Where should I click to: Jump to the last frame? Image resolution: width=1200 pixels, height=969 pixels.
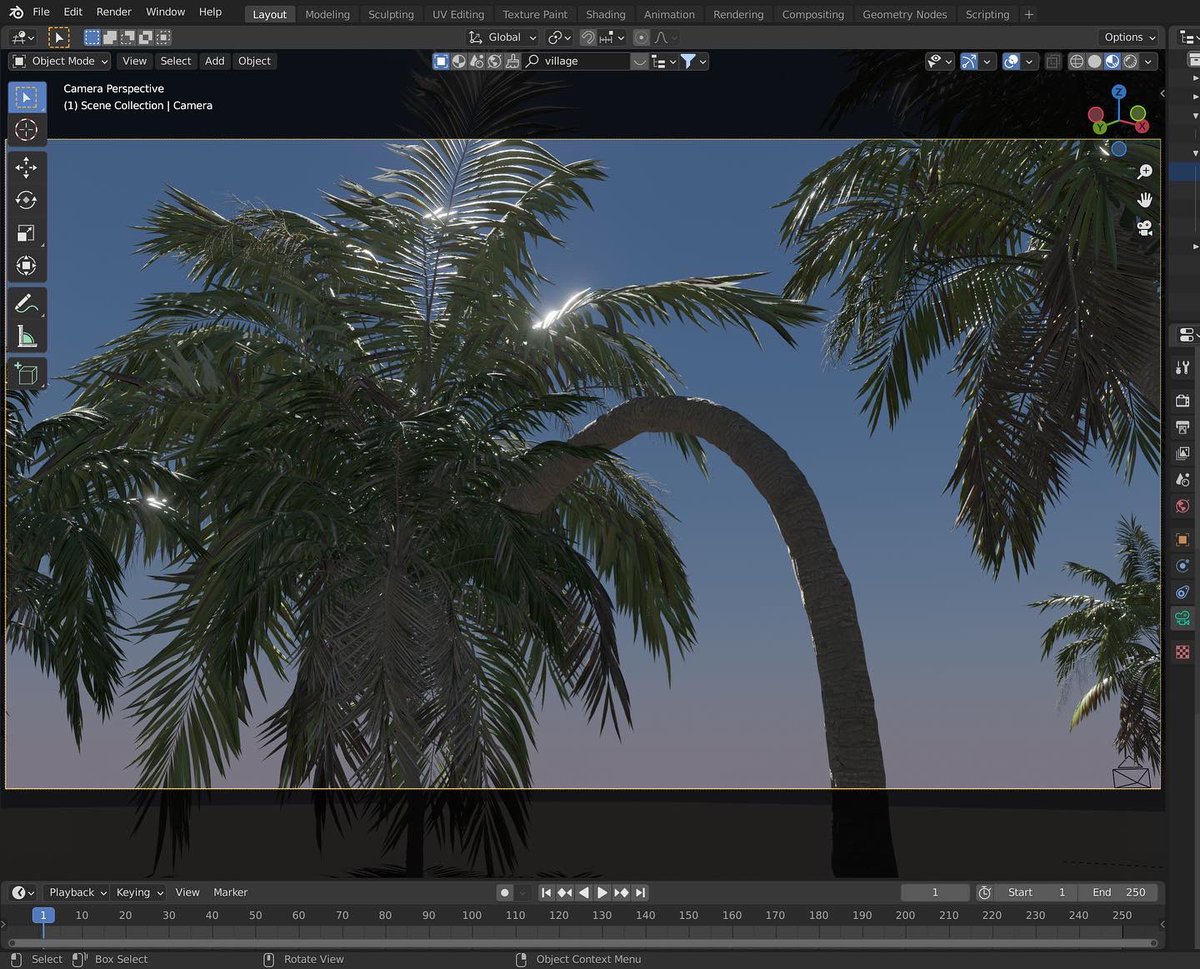pyautogui.click(x=640, y=892)
